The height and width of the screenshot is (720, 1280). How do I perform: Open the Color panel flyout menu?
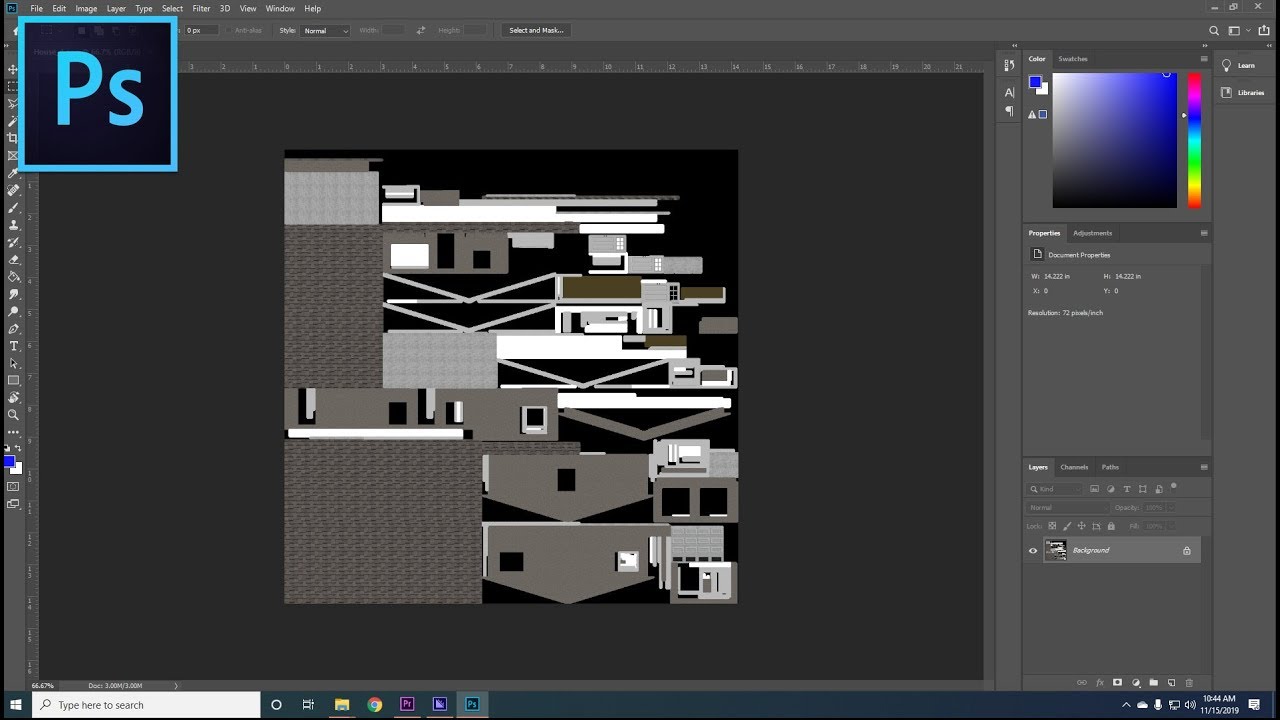1204,59
